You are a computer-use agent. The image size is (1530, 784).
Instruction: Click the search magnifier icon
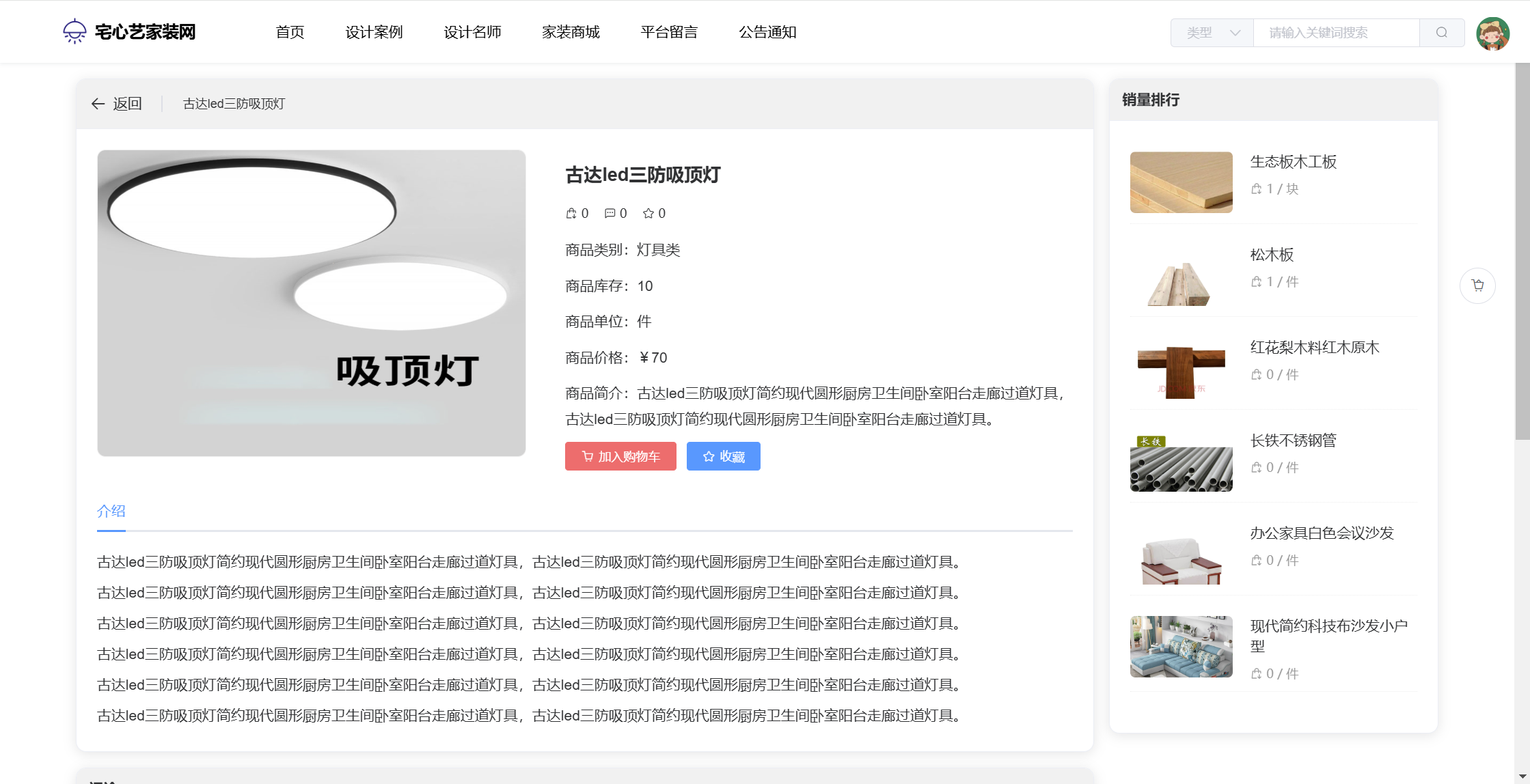[x=1441, y=33]
